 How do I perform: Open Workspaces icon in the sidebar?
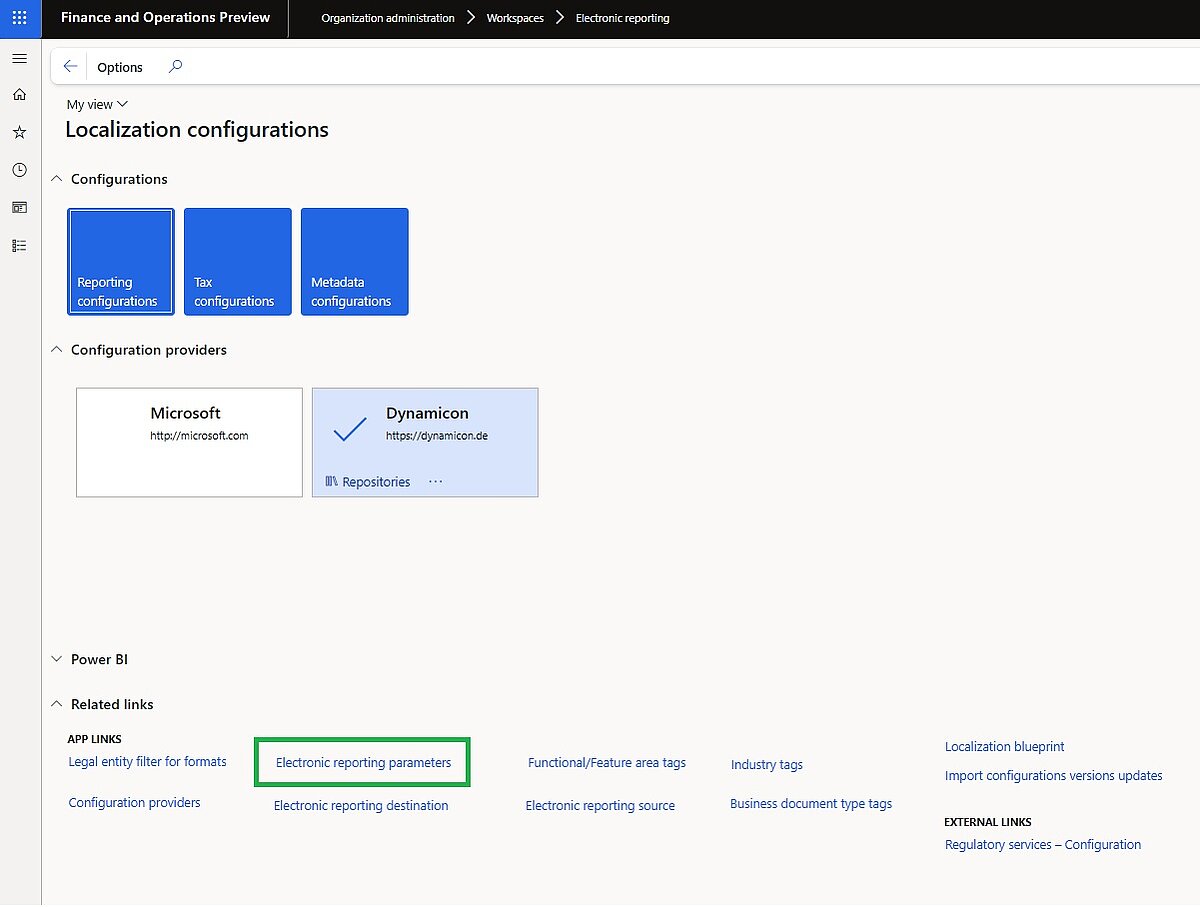pyautogui.click(x=19, y=208)
